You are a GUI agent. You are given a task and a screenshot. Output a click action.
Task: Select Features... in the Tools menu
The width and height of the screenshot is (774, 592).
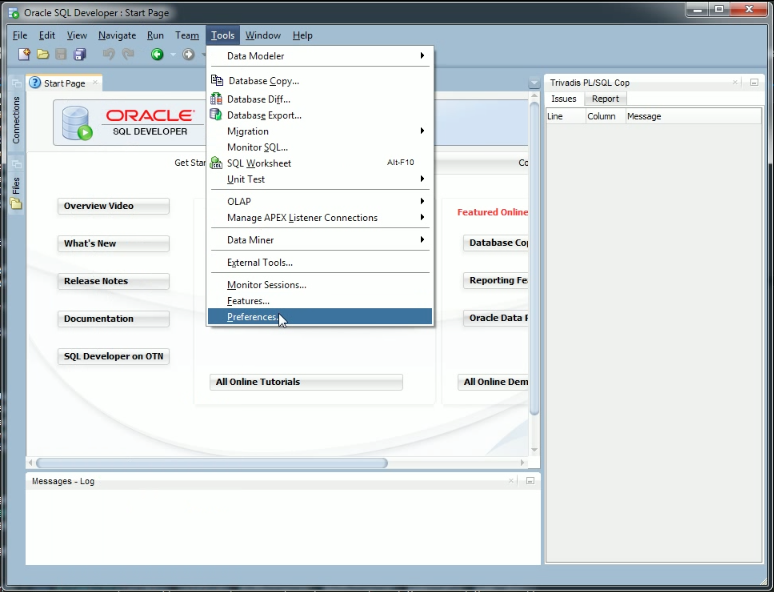pos(320,300)
